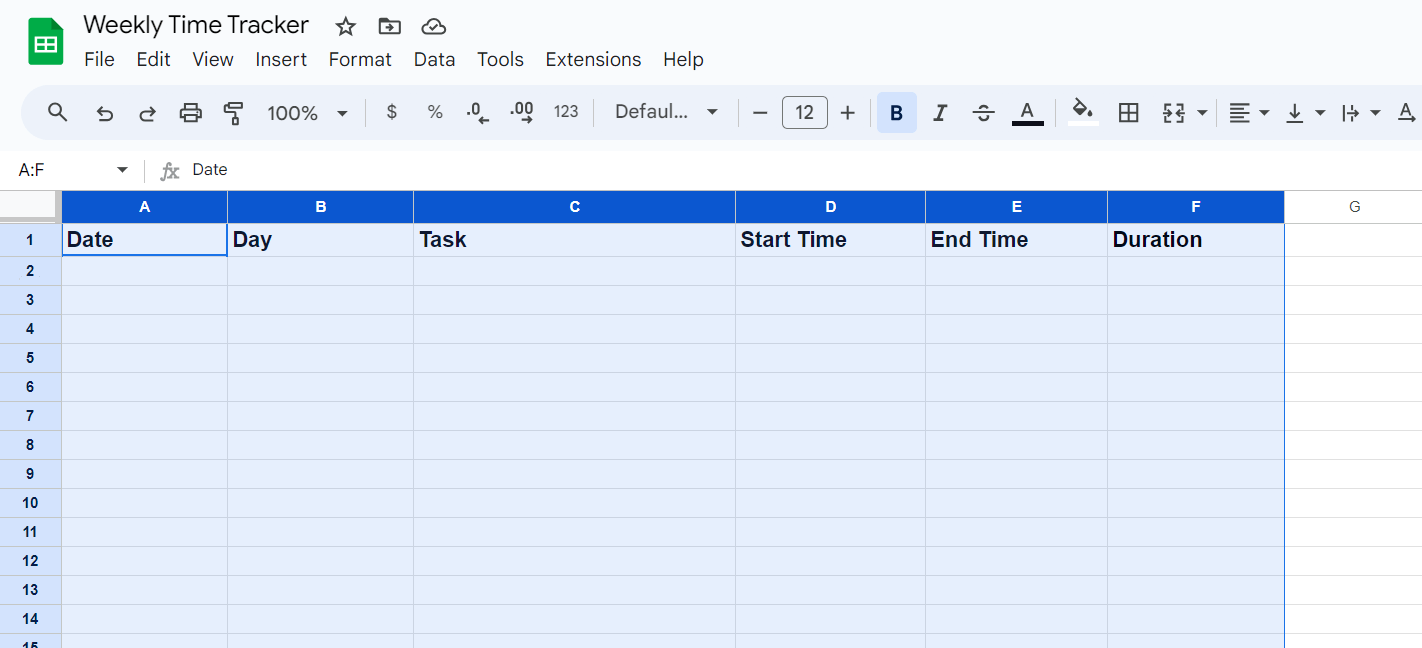1422x648 pixels.
Task: Select the Duration header cell
Action: (1196, 240)
